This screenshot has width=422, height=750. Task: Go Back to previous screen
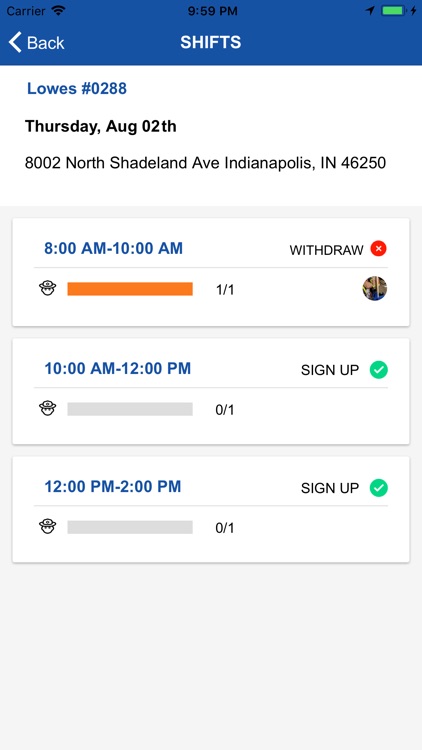coord(36,42)
